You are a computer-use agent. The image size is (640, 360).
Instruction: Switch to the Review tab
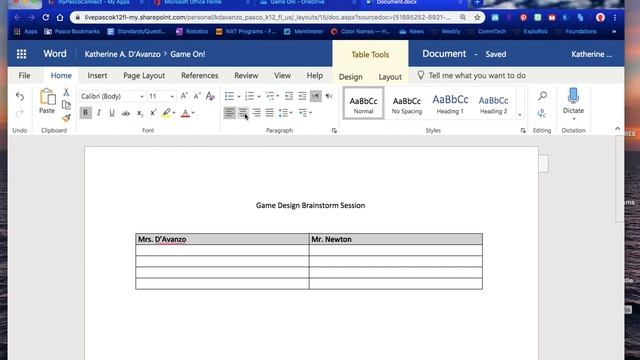[x=246, y=76]
